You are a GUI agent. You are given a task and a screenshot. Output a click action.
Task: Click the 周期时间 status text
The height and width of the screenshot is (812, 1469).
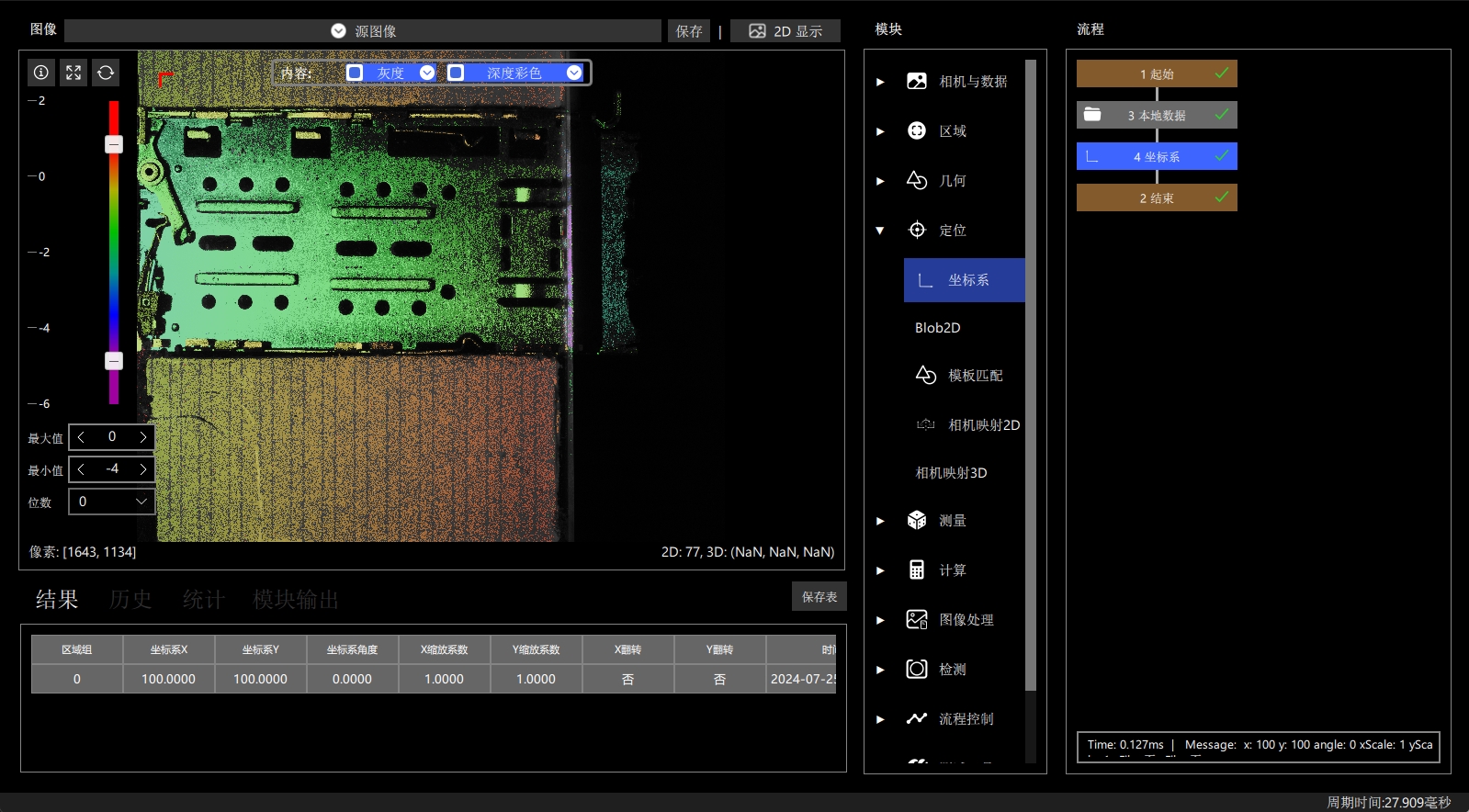pyautogui.click(x=1389, y=803)
